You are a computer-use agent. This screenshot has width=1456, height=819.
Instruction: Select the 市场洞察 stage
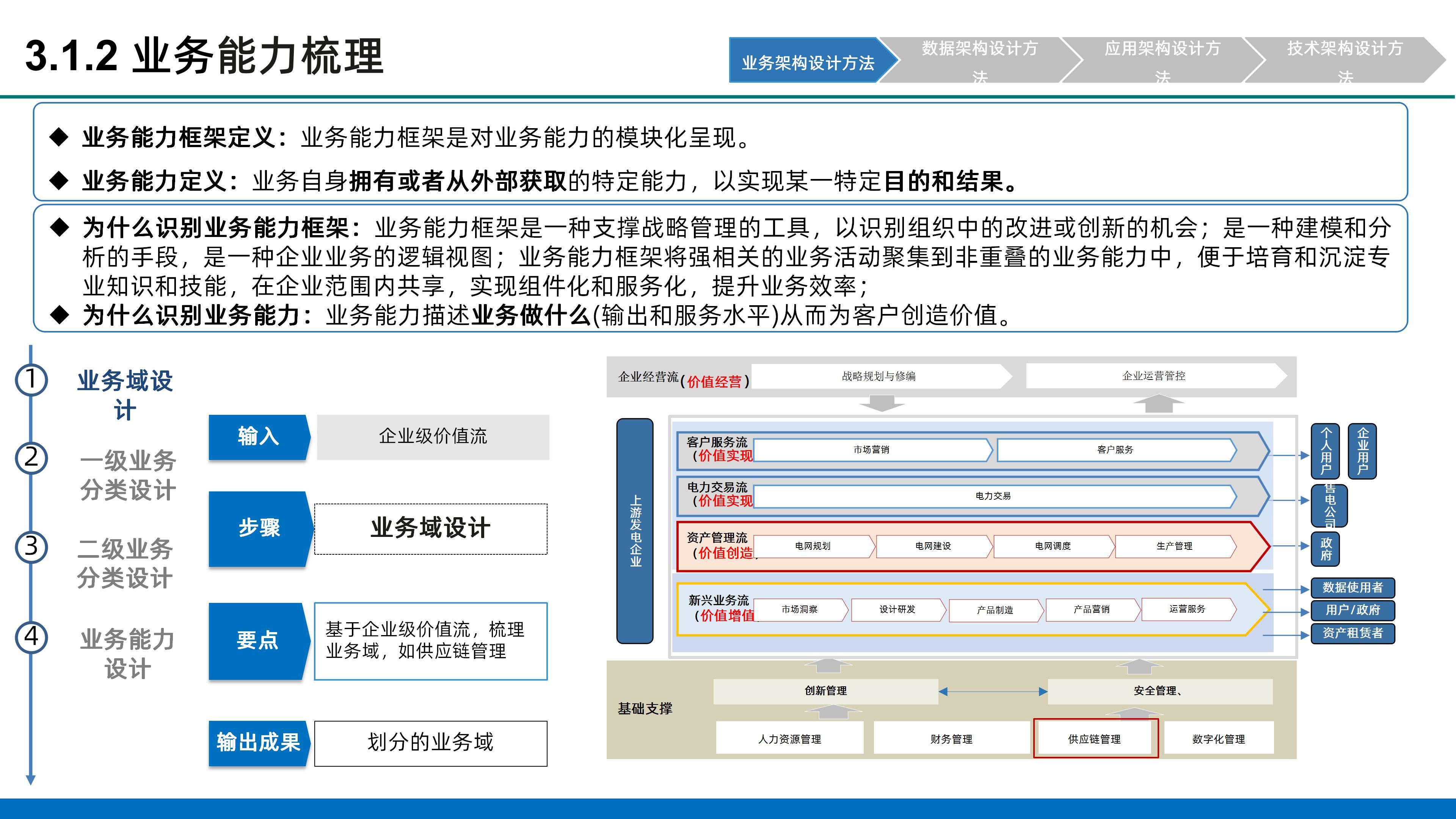(800, 609)
